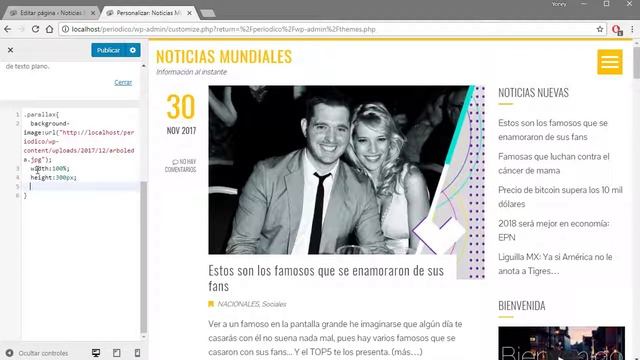The height and width of the screenshot is (360, 640).
Task: Place cursor on empty CSS line 5
Action: [80, 187]
